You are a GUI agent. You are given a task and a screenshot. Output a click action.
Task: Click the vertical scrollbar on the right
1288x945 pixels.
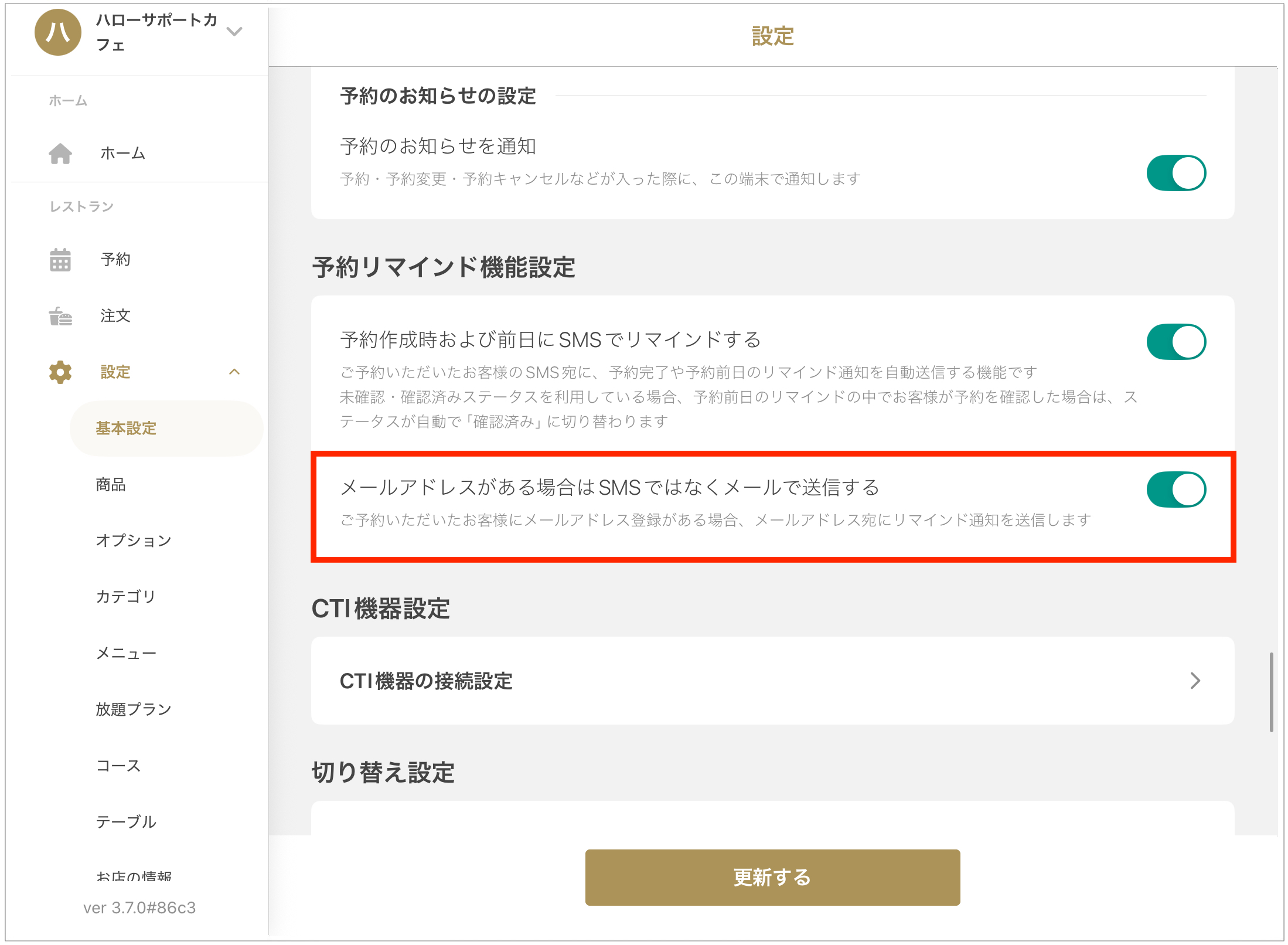click(1271, 692)
